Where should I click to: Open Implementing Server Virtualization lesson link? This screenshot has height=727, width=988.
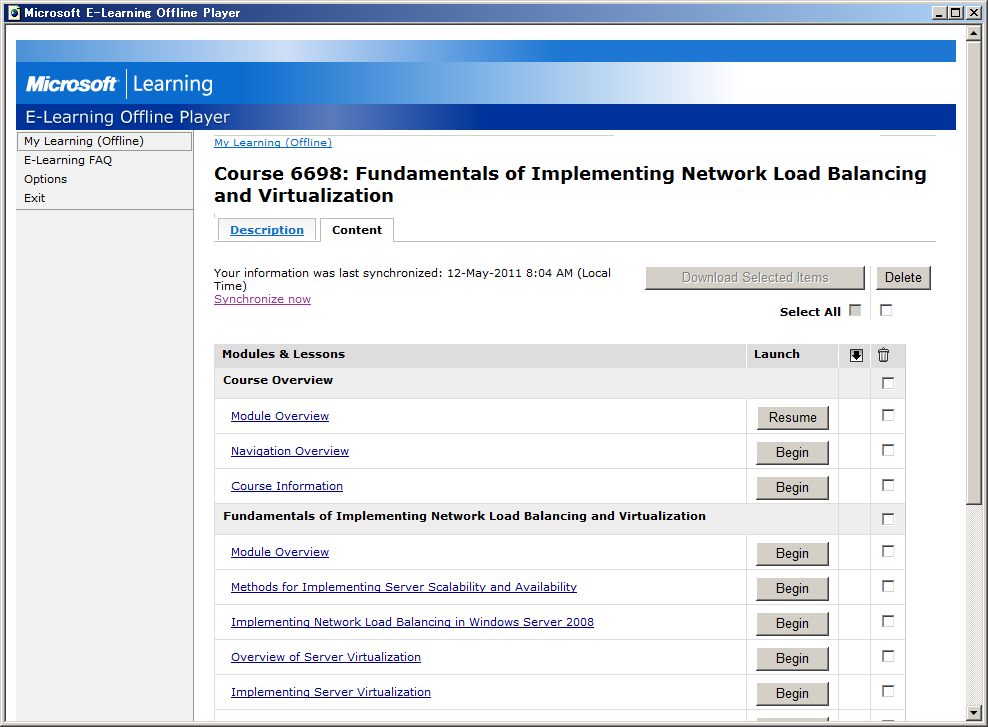tap(331, 692)
